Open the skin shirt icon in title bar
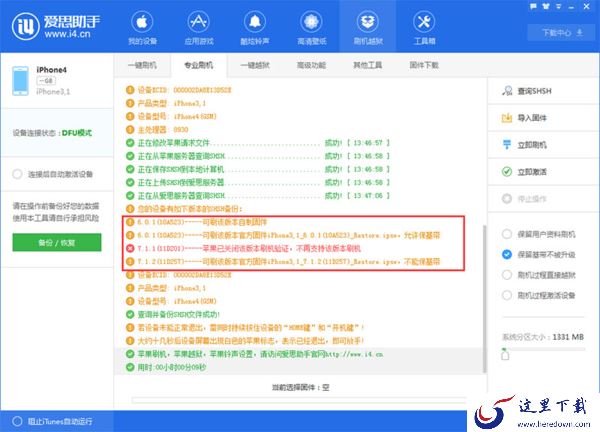The height and width of the screenshot is (432, 600). click(546, 7)
